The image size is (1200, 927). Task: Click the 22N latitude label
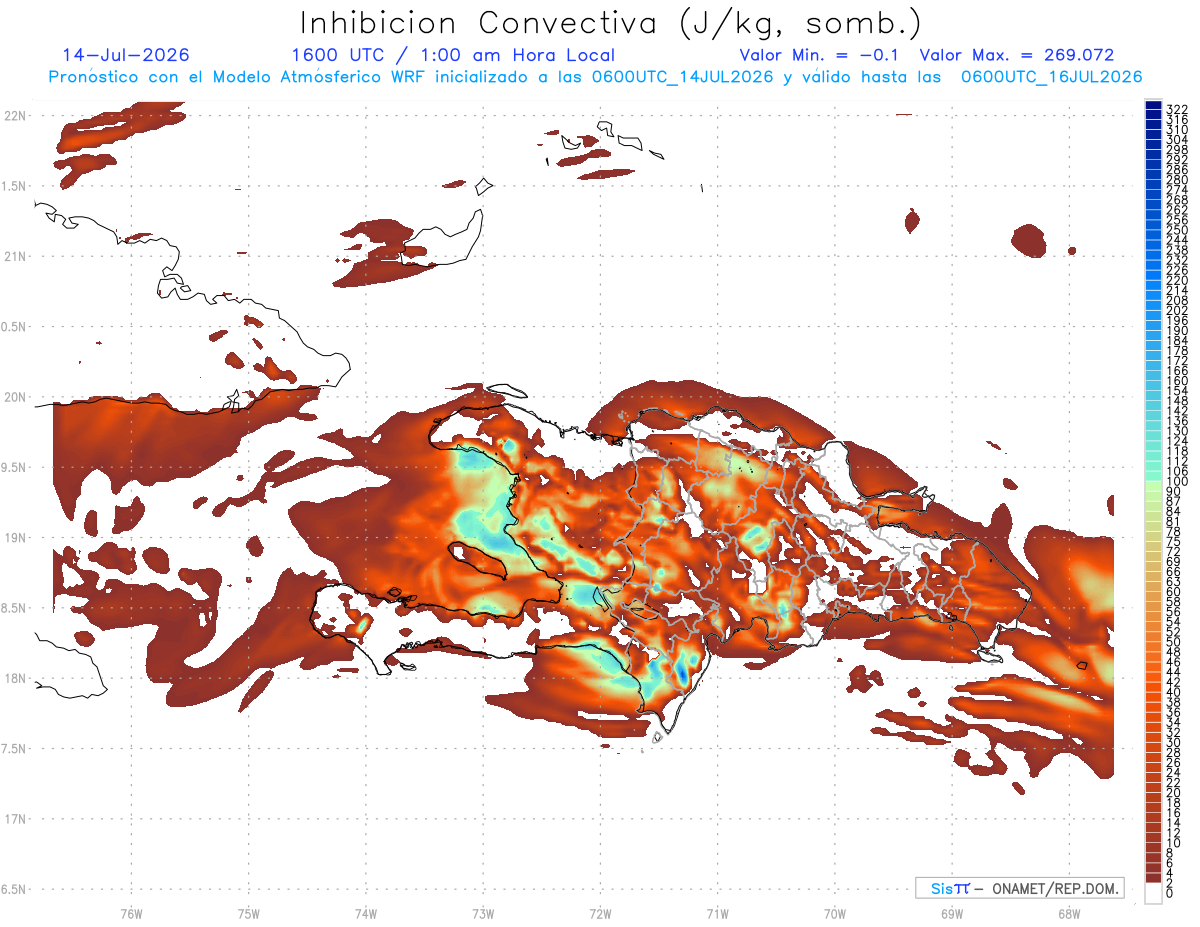click(x=15, y=116)
